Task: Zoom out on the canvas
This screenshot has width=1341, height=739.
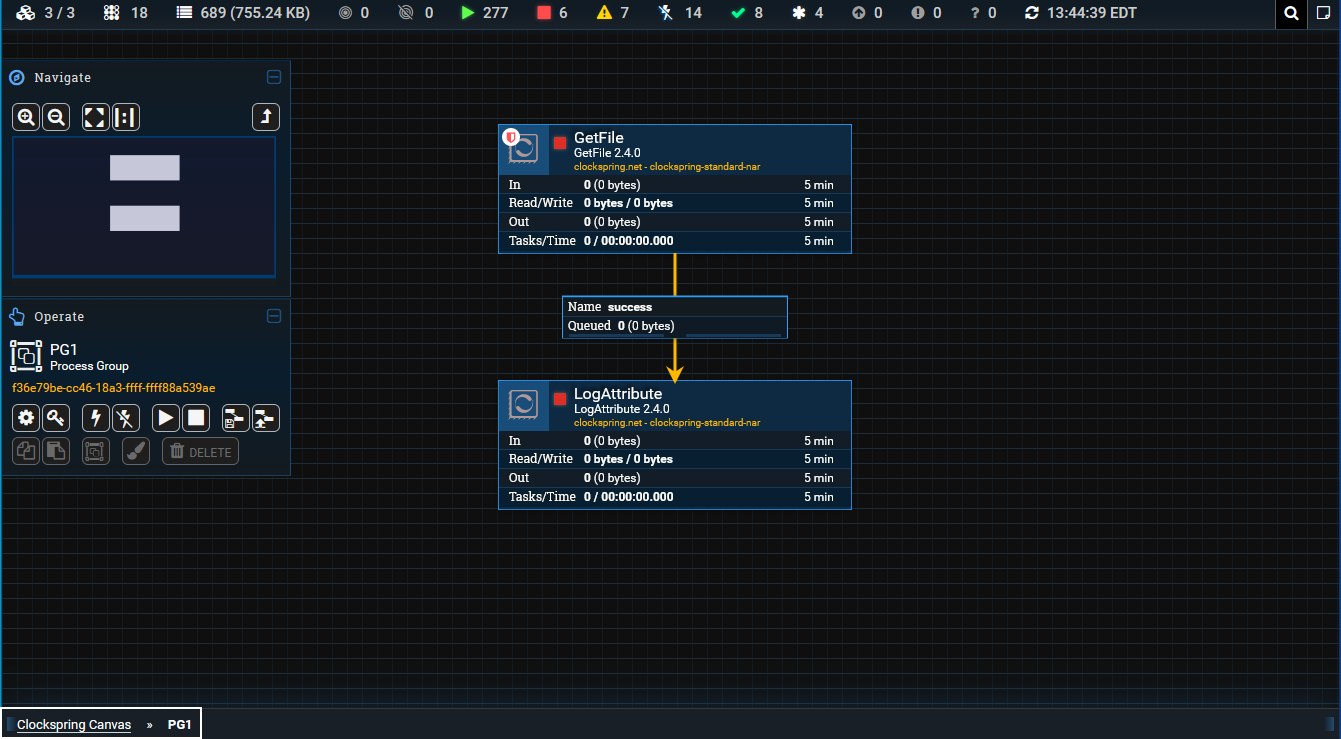Action: click(x=56, y=117)
